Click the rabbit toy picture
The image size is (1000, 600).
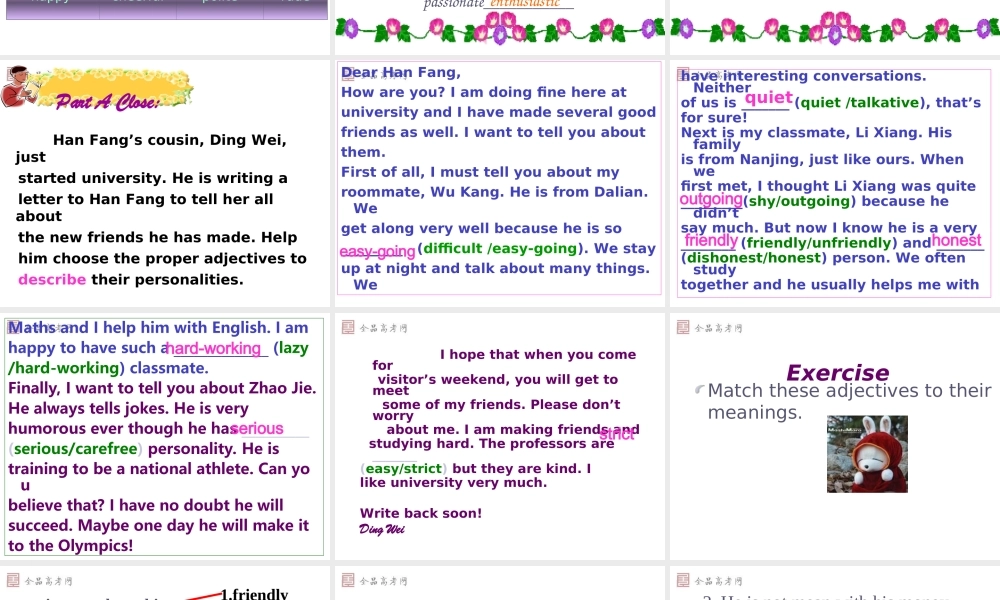[867, 454]
